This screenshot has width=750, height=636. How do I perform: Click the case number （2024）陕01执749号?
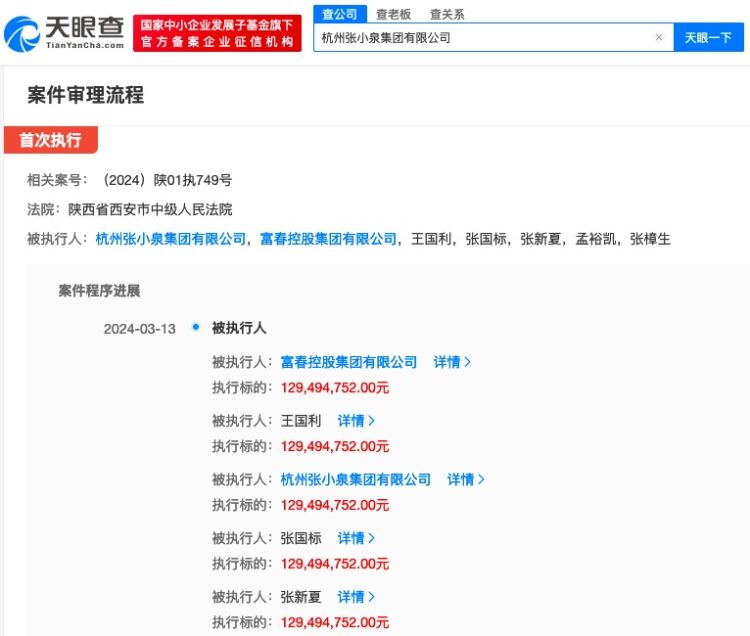[x=167, y=180]
